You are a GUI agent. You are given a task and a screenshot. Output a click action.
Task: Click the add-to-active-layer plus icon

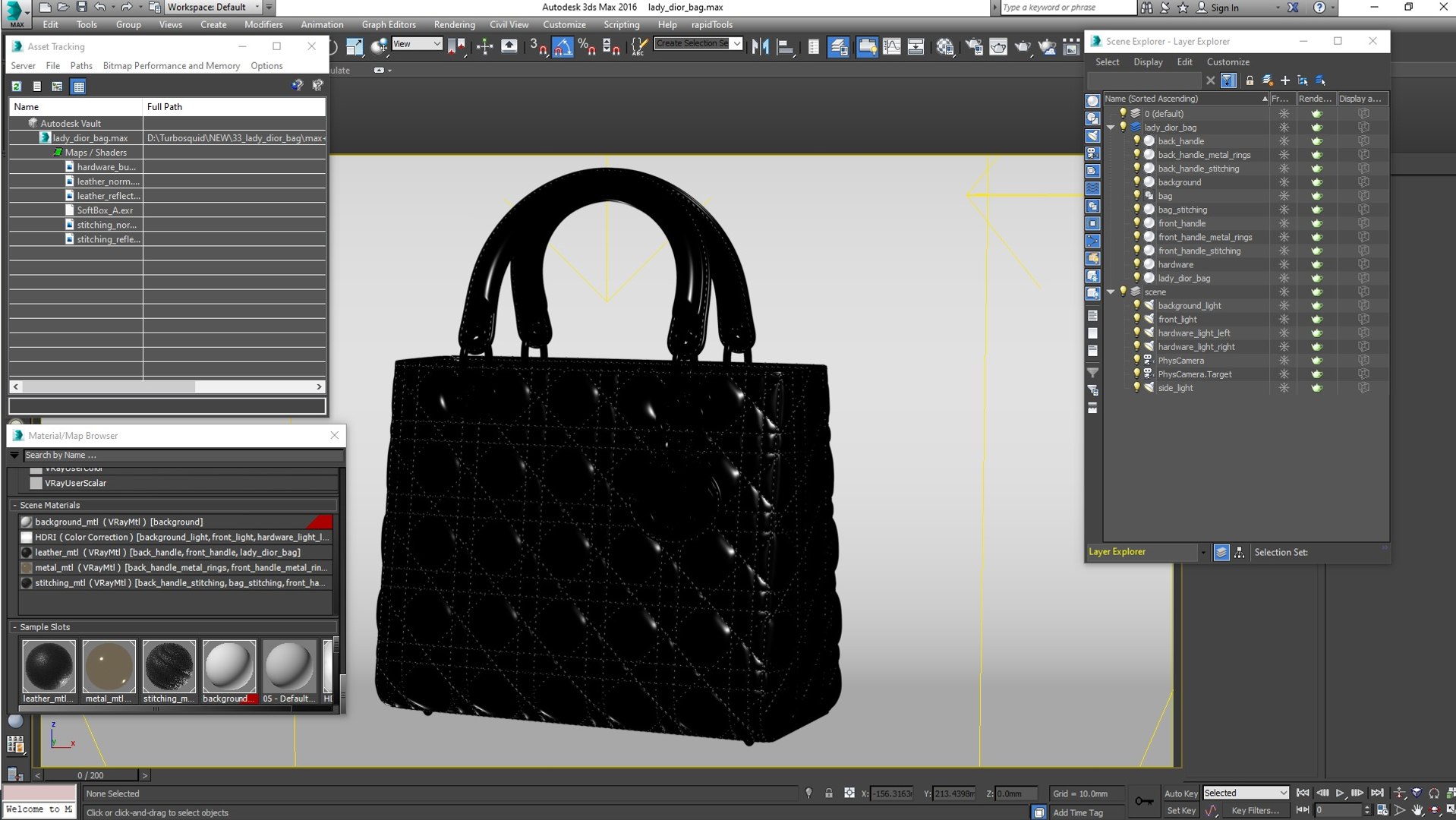pos(1284,80)
